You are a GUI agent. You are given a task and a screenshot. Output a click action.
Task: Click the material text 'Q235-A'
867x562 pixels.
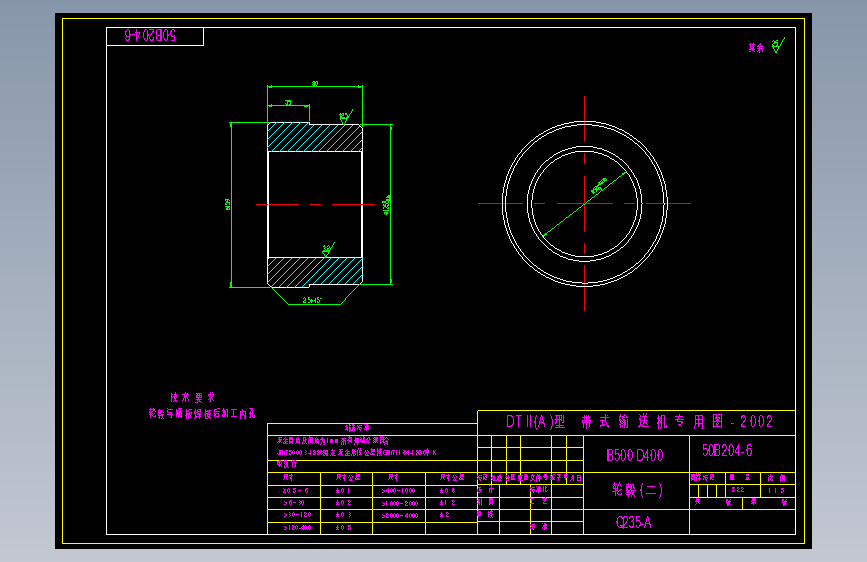click(634, 522)
